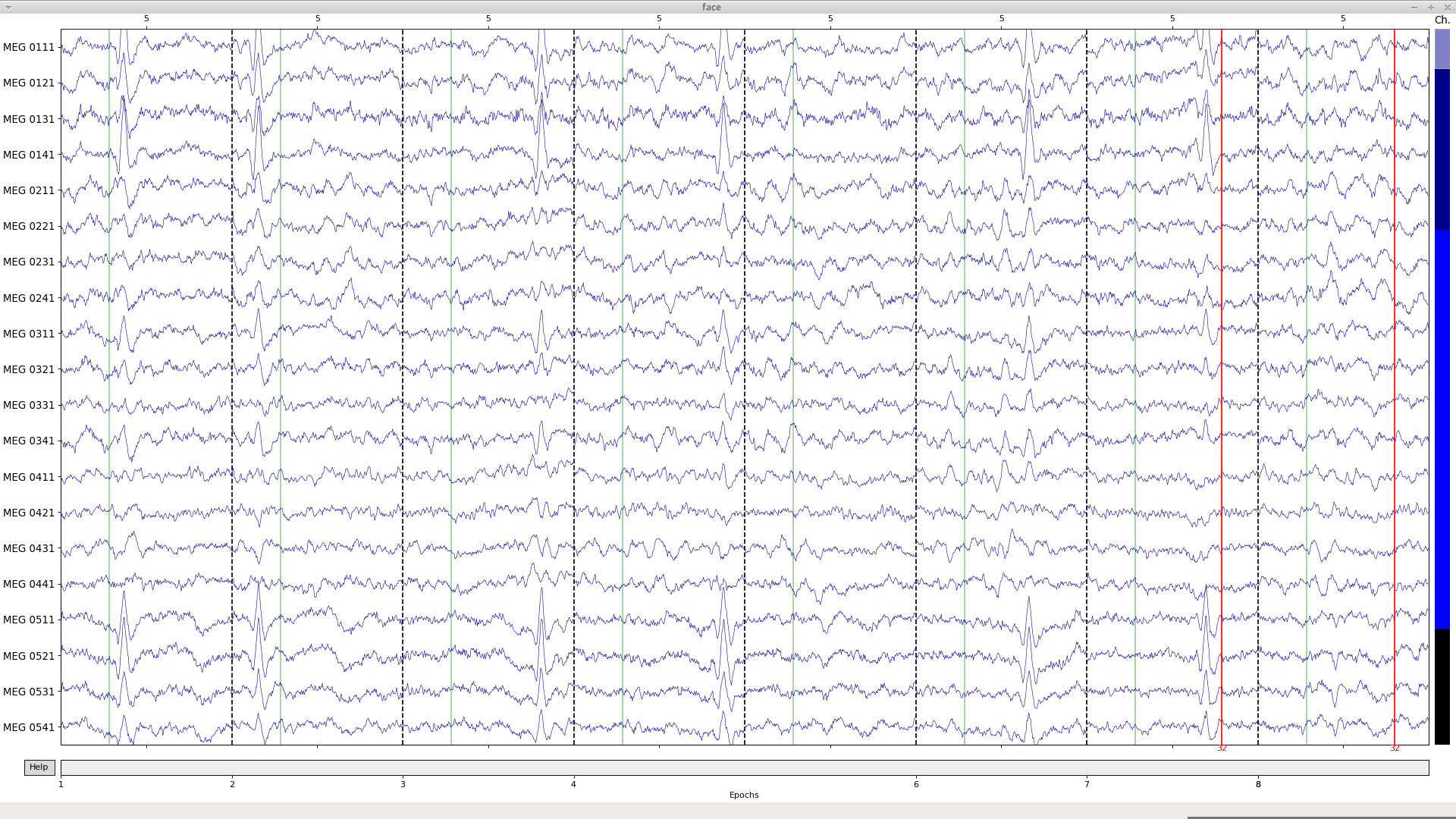Toggle the MEG 0541 channel label

(x=29, y=727)
